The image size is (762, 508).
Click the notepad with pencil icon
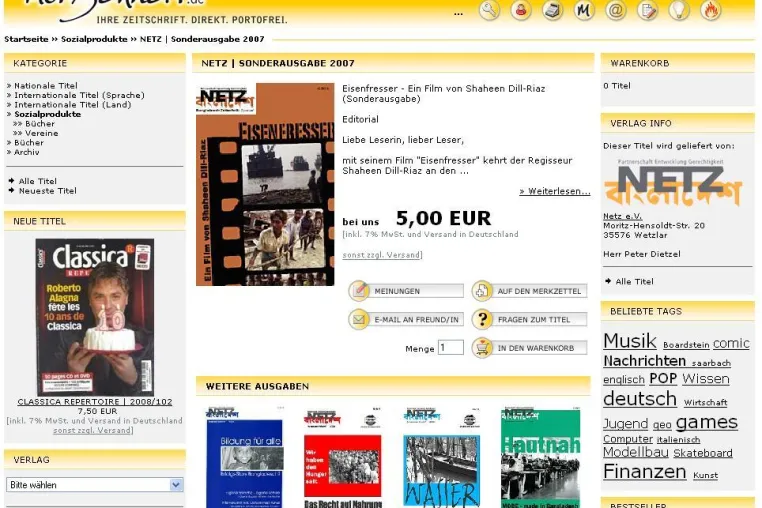tap(647, 10)
